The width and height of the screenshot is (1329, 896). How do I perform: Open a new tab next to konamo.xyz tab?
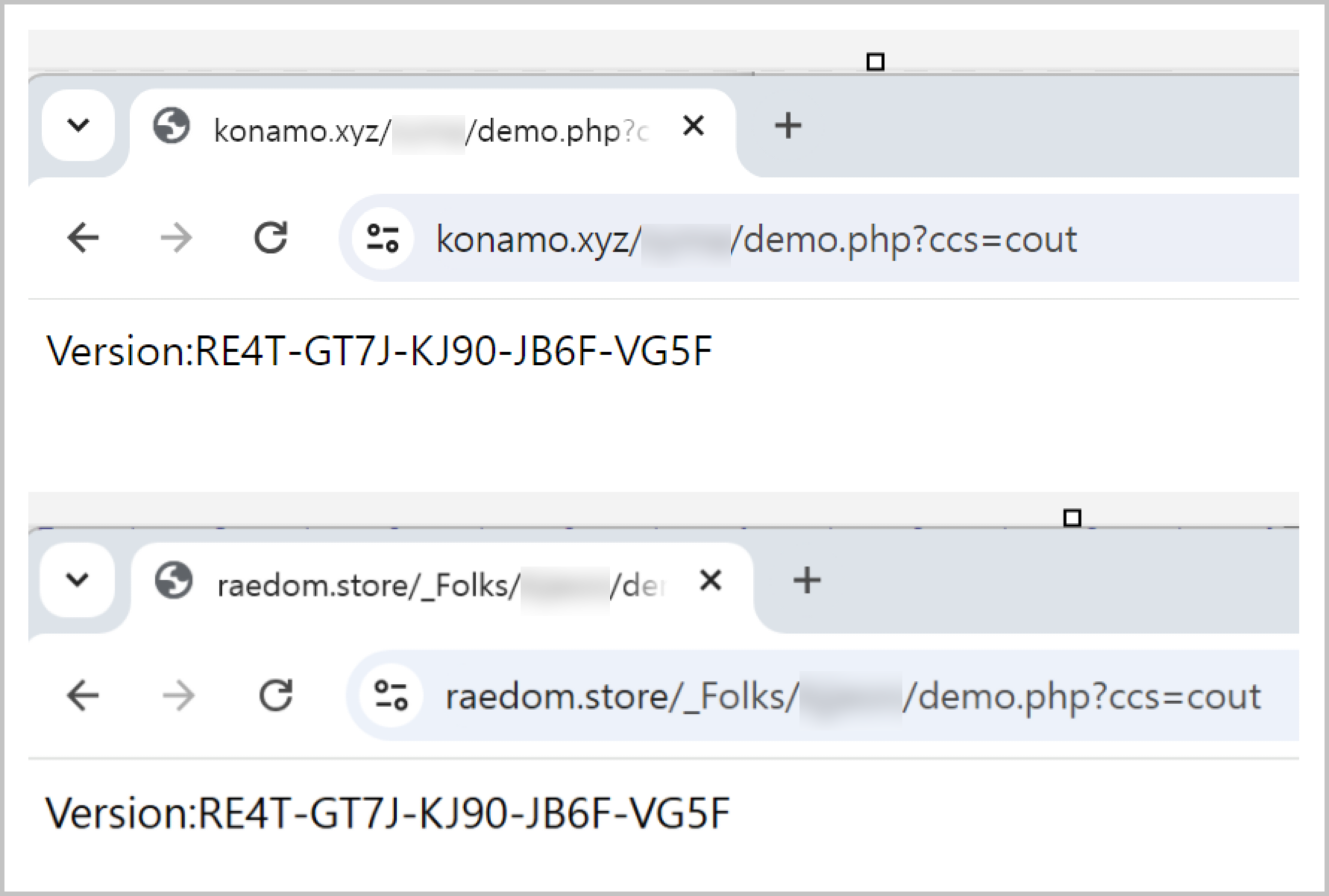(788, 125)
